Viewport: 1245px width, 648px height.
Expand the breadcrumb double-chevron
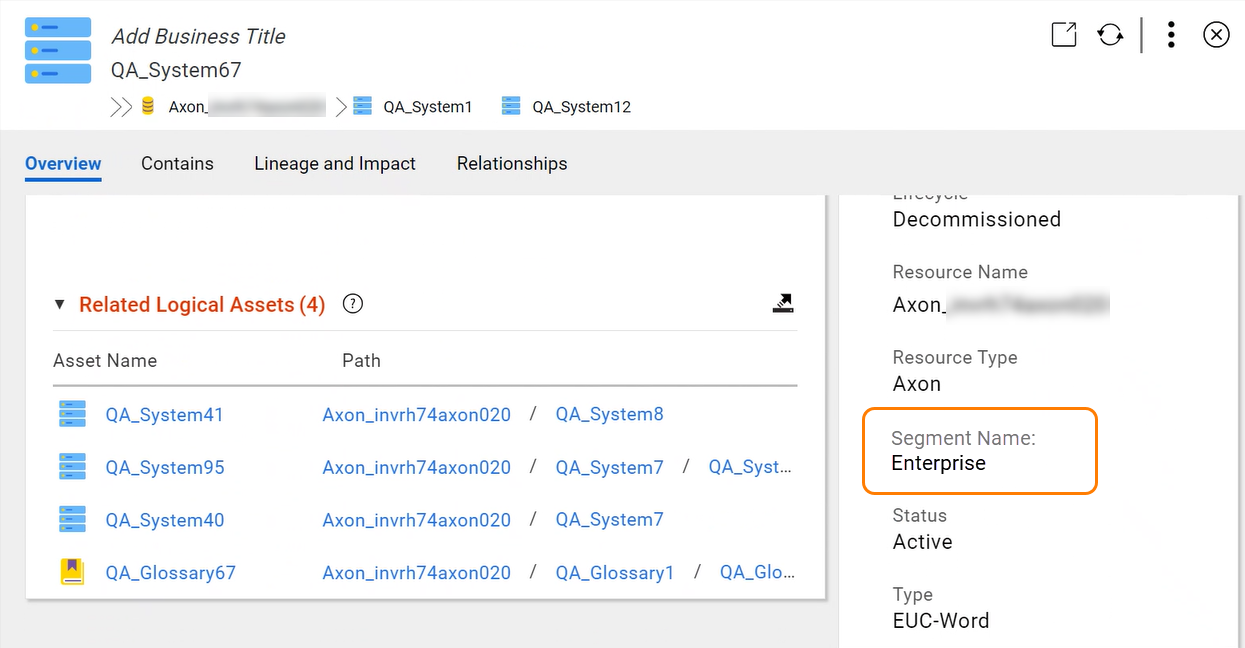[x=121, y=107]
